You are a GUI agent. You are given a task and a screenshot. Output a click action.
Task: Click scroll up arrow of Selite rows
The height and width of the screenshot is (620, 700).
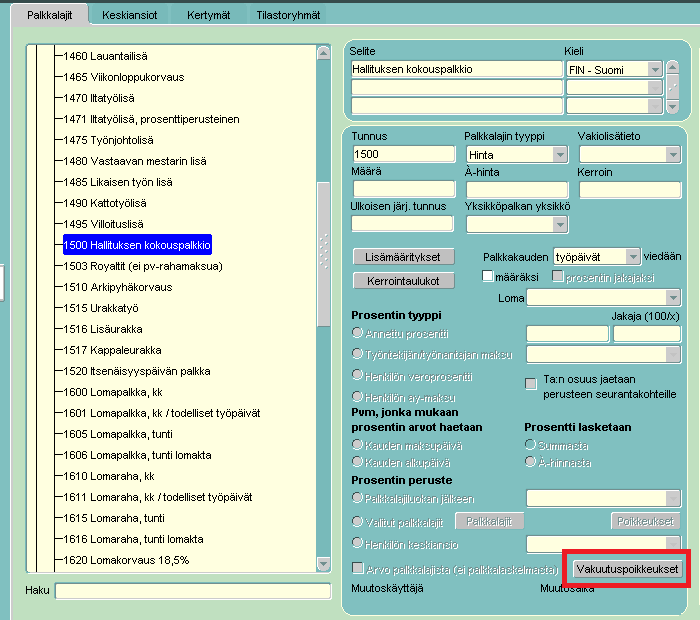pyautogui.click(x=673, y=68)
